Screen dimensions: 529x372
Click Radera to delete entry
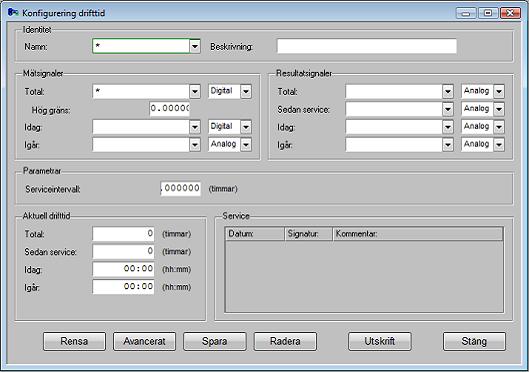(x=285, y=341)
